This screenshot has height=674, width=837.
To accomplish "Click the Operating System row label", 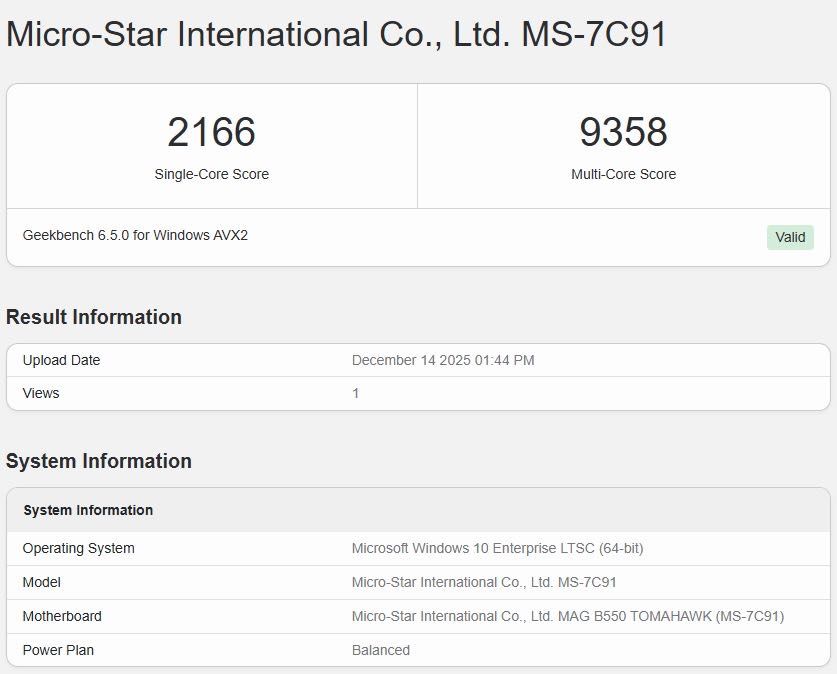I will [79, 548].
